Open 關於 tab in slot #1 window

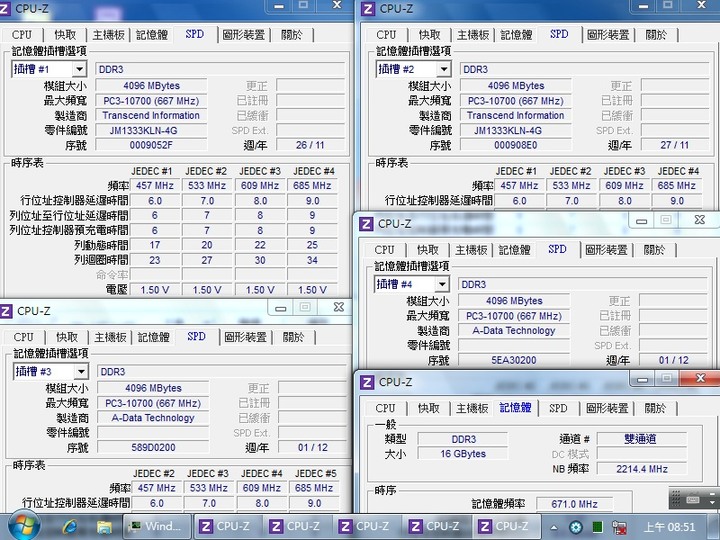pyautogui.click(x=292, y=35)
